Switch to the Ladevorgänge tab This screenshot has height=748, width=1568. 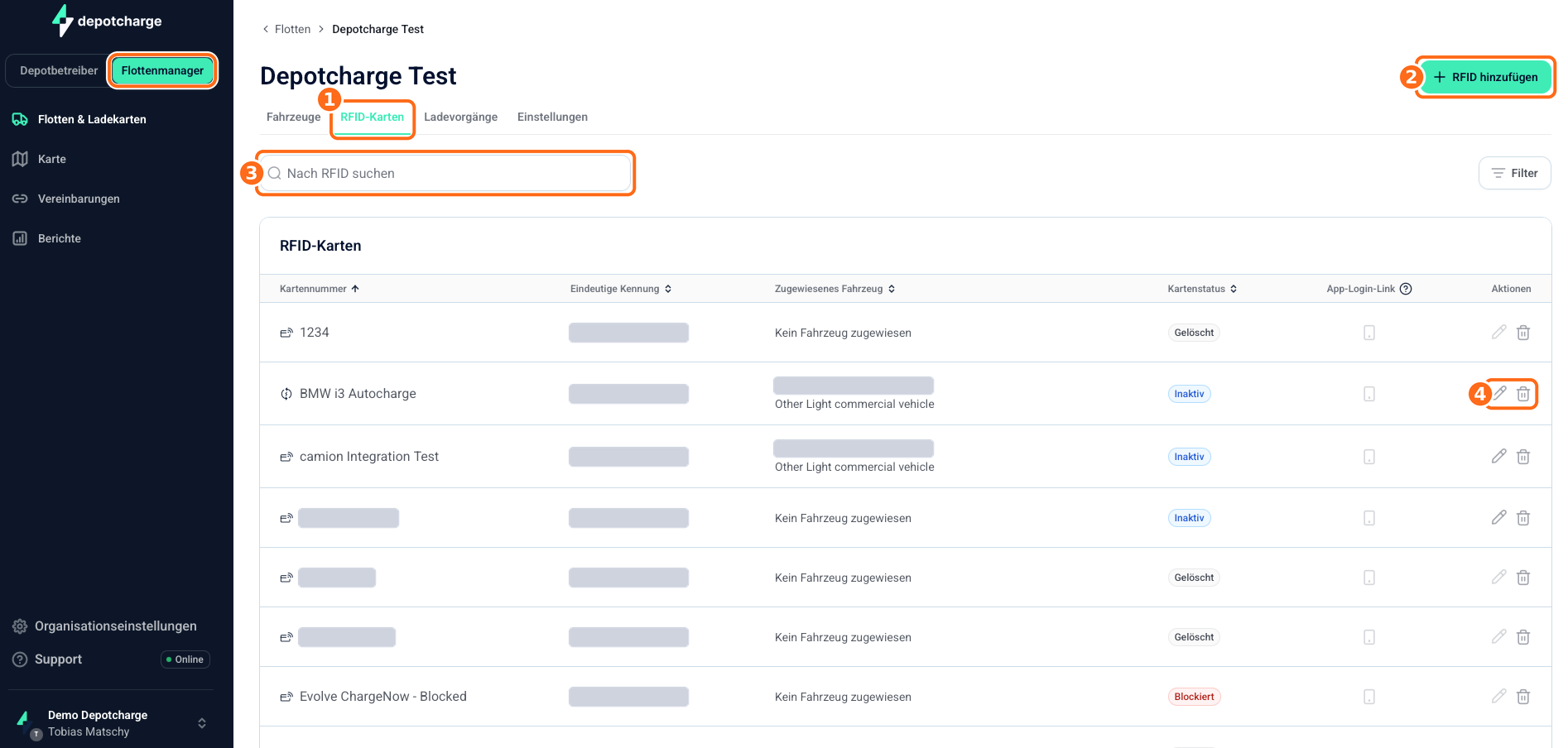tap(461, 117)
